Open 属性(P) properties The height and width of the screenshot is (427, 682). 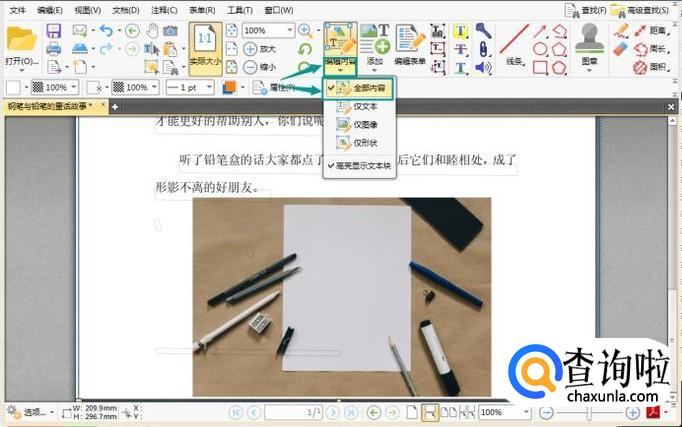pyautogui.click(x=274, y=87)
